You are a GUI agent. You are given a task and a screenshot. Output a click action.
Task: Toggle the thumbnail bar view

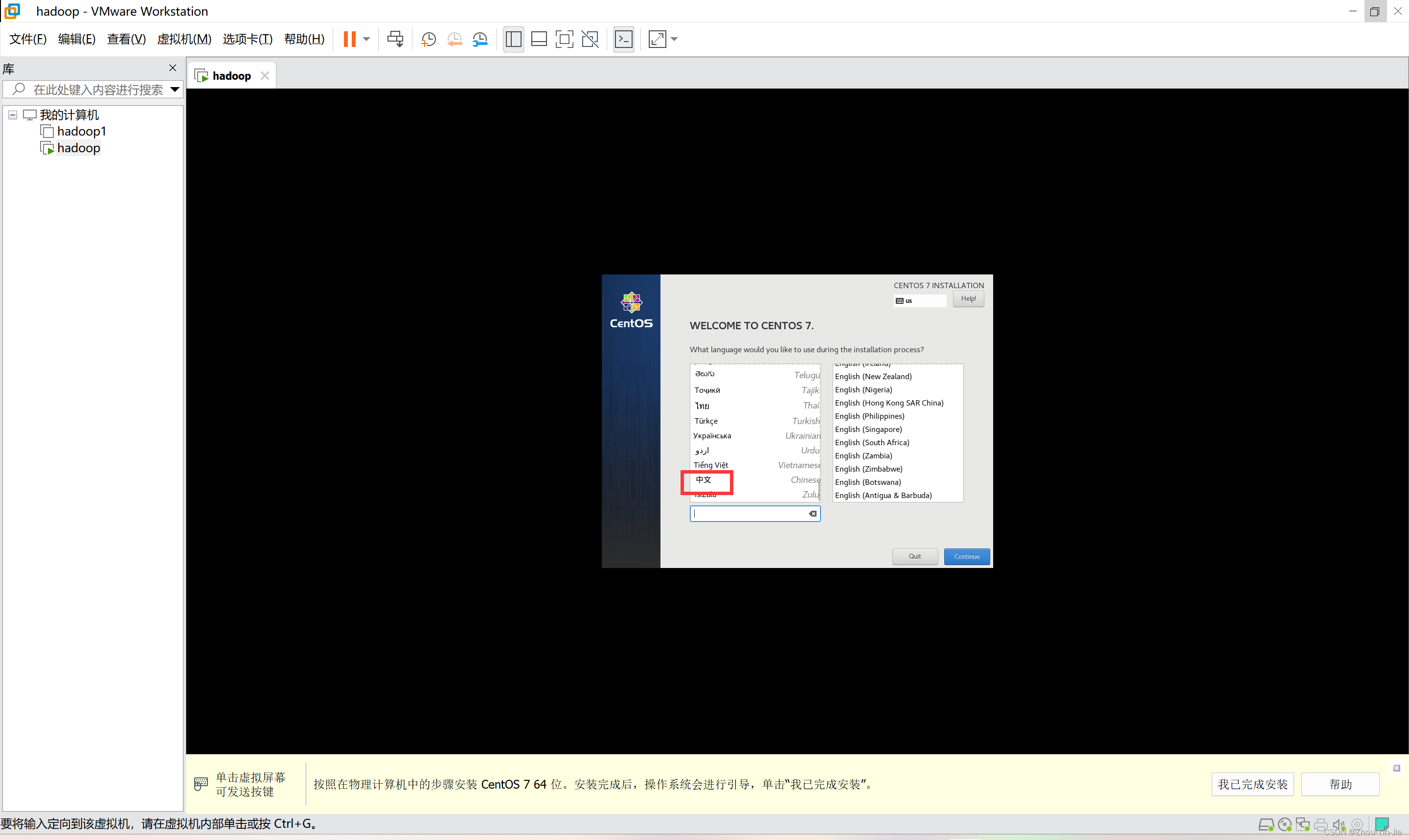pyautogui.click(x=539, y=39)
